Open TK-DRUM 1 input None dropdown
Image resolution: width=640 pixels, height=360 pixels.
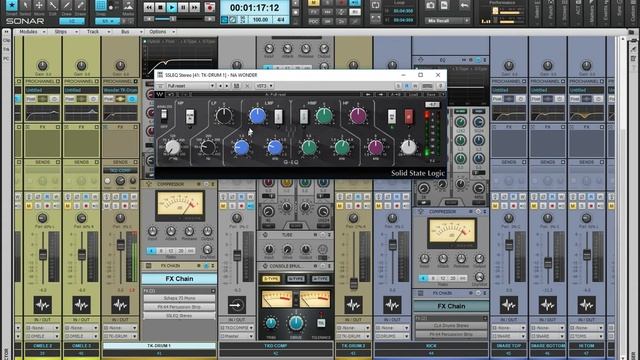[120, 328]
